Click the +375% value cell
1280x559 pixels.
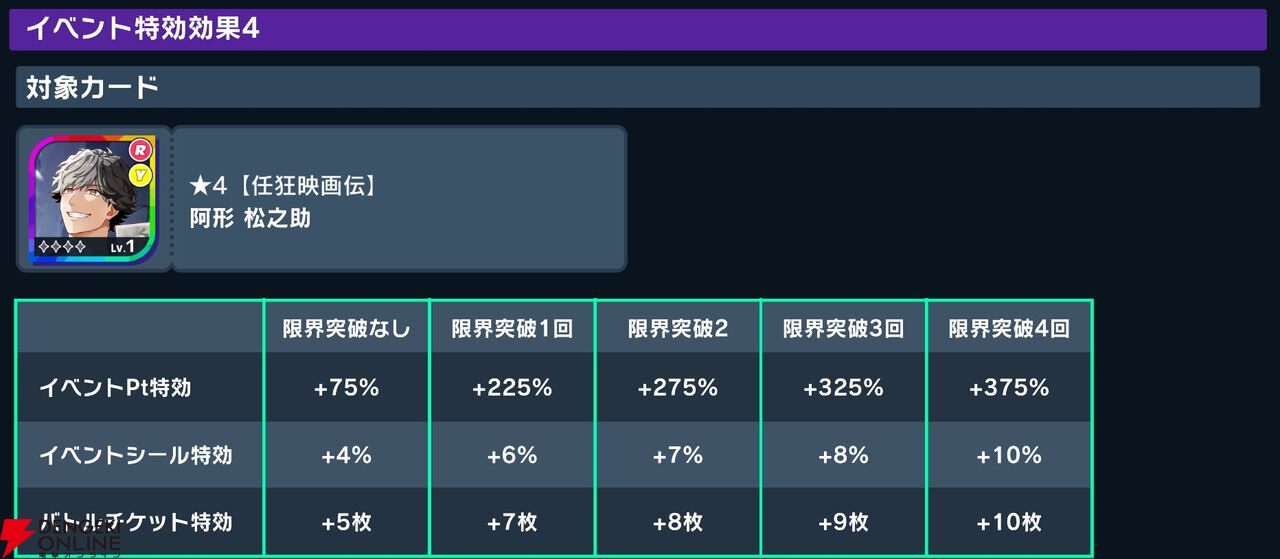1009,387
